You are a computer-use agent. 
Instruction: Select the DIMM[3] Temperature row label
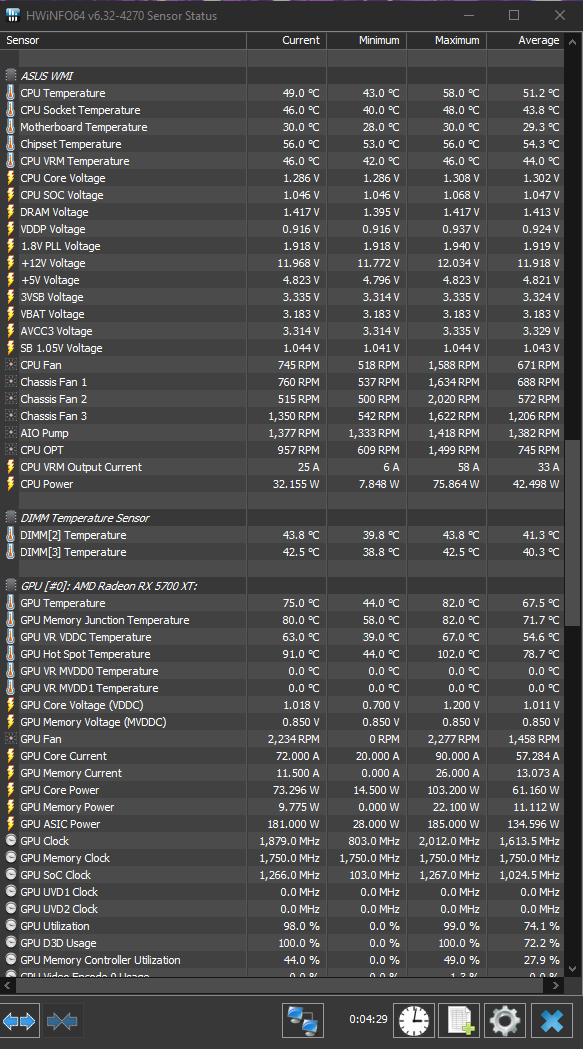pos(73,552)
